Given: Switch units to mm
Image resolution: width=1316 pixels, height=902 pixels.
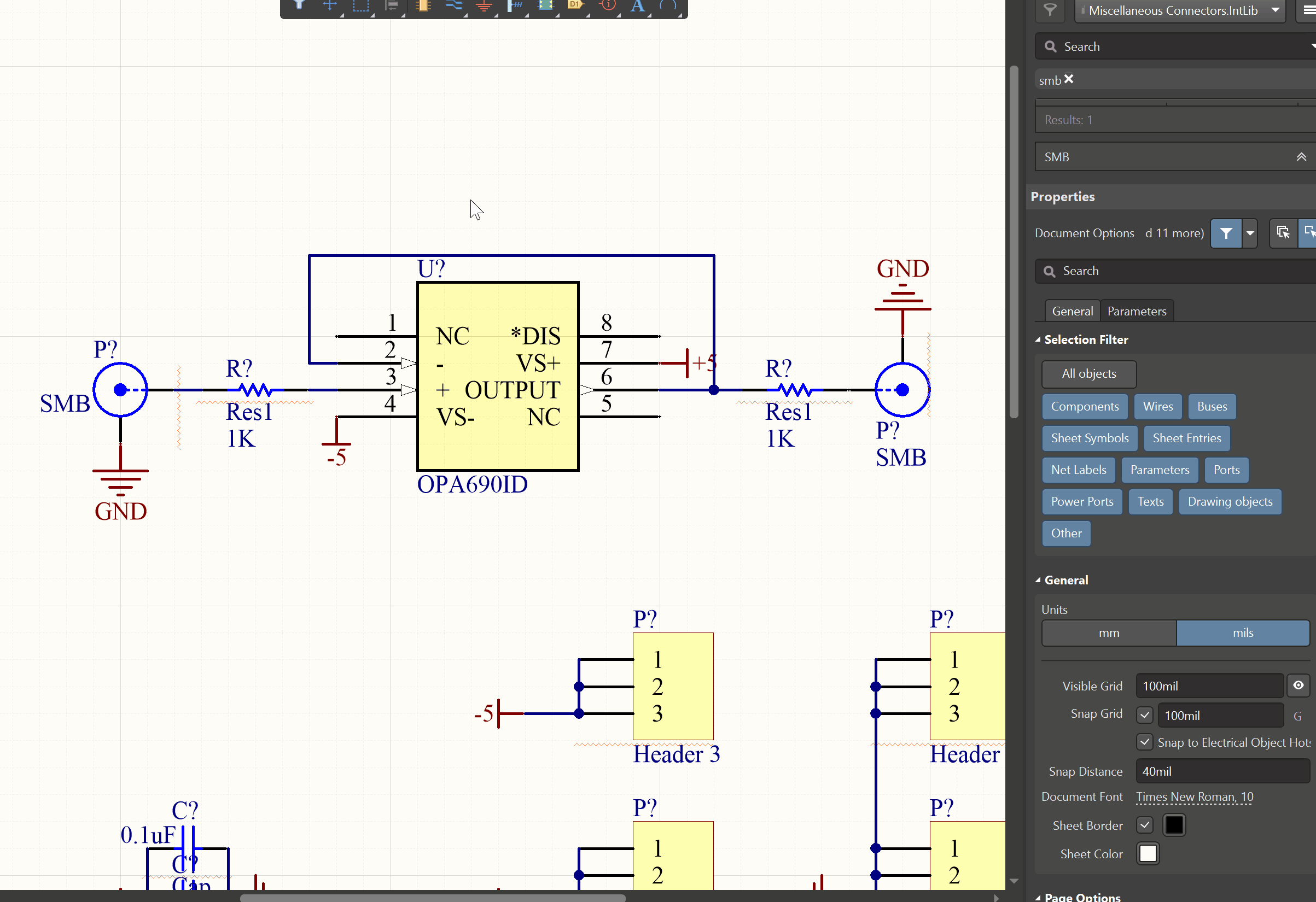Looking at the screenshot, I should pyautogui.click(x=1108, y=632).
